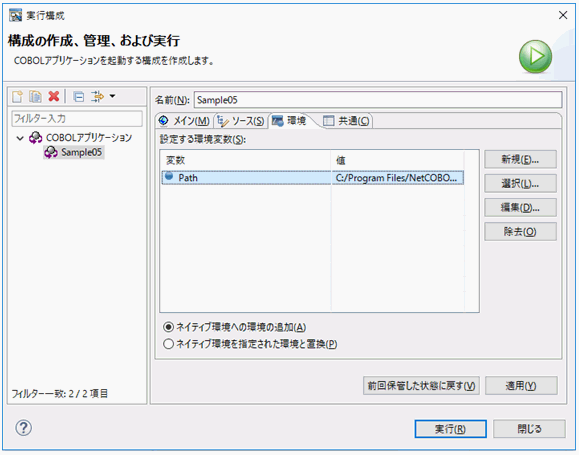579x455 pixels.
Task: Click the C:/Program Files/NetCOBO... value cell
Action: 397,178
